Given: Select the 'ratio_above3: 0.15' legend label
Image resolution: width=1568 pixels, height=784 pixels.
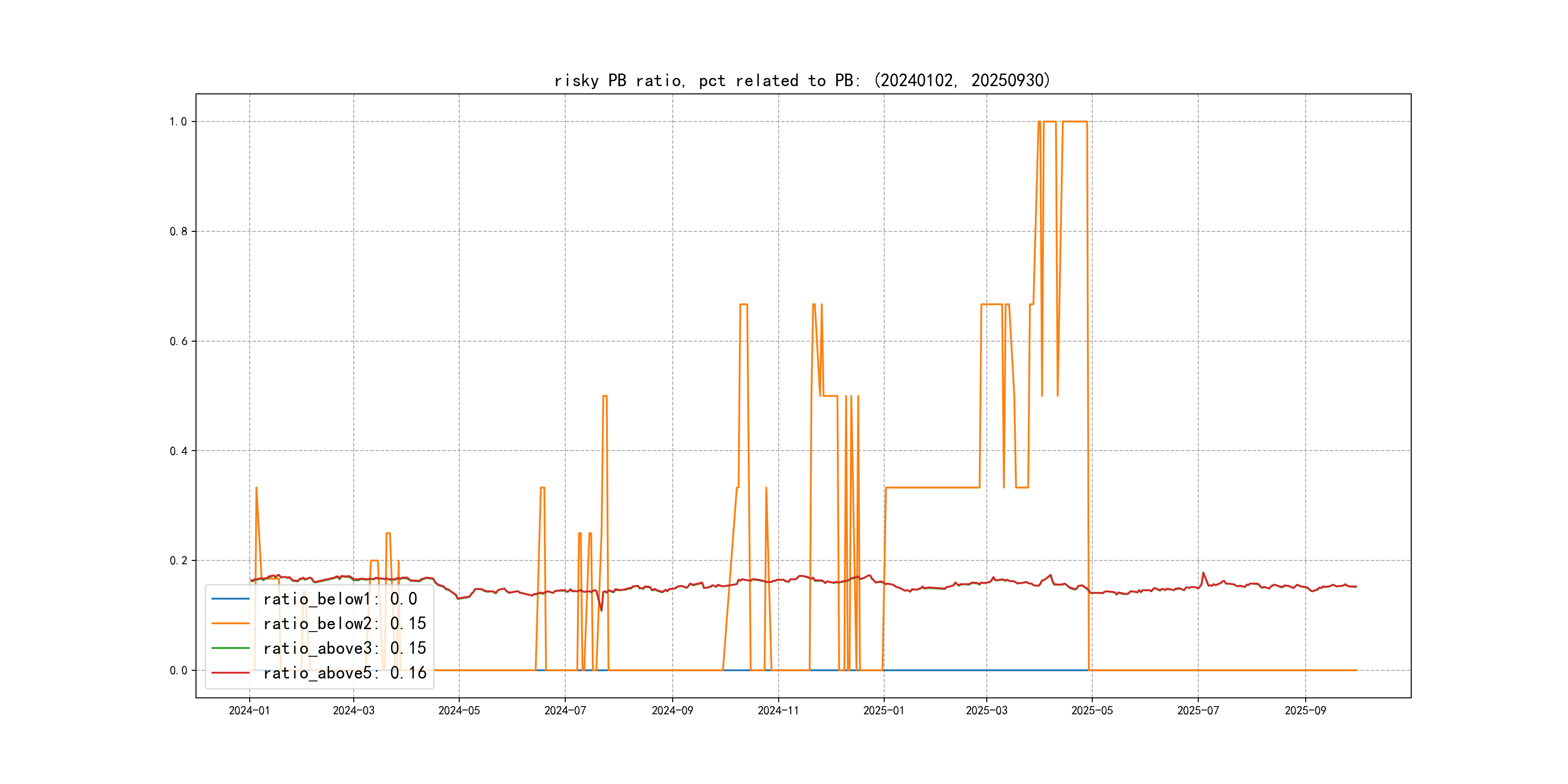Looking at the screenshot, I should 345,648.
